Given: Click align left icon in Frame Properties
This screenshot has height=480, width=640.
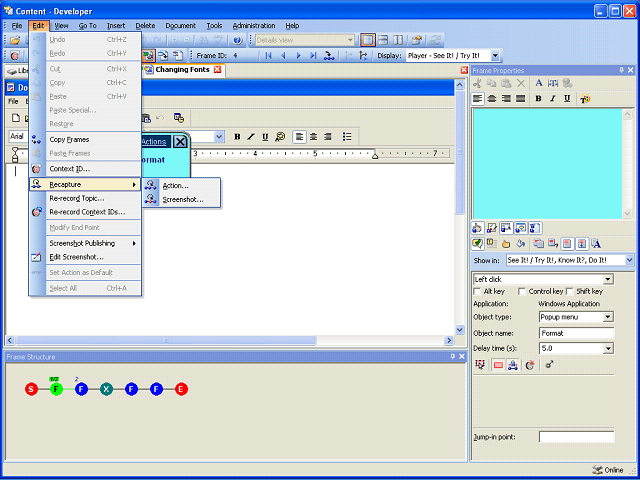Looking at the screenshot, I should click(x=478, y=98).
